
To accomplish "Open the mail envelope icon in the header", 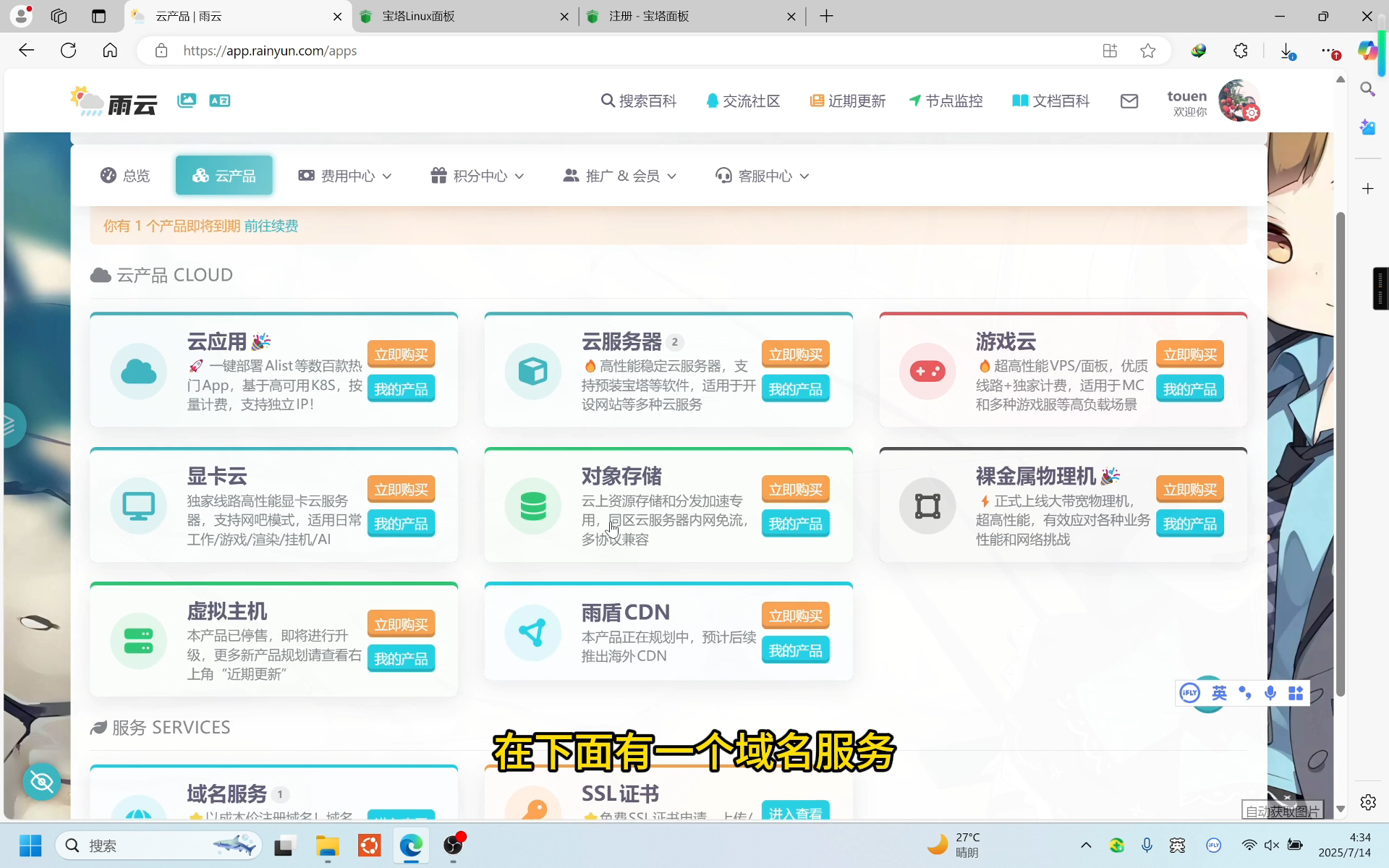I will (x=1129, y=101).
